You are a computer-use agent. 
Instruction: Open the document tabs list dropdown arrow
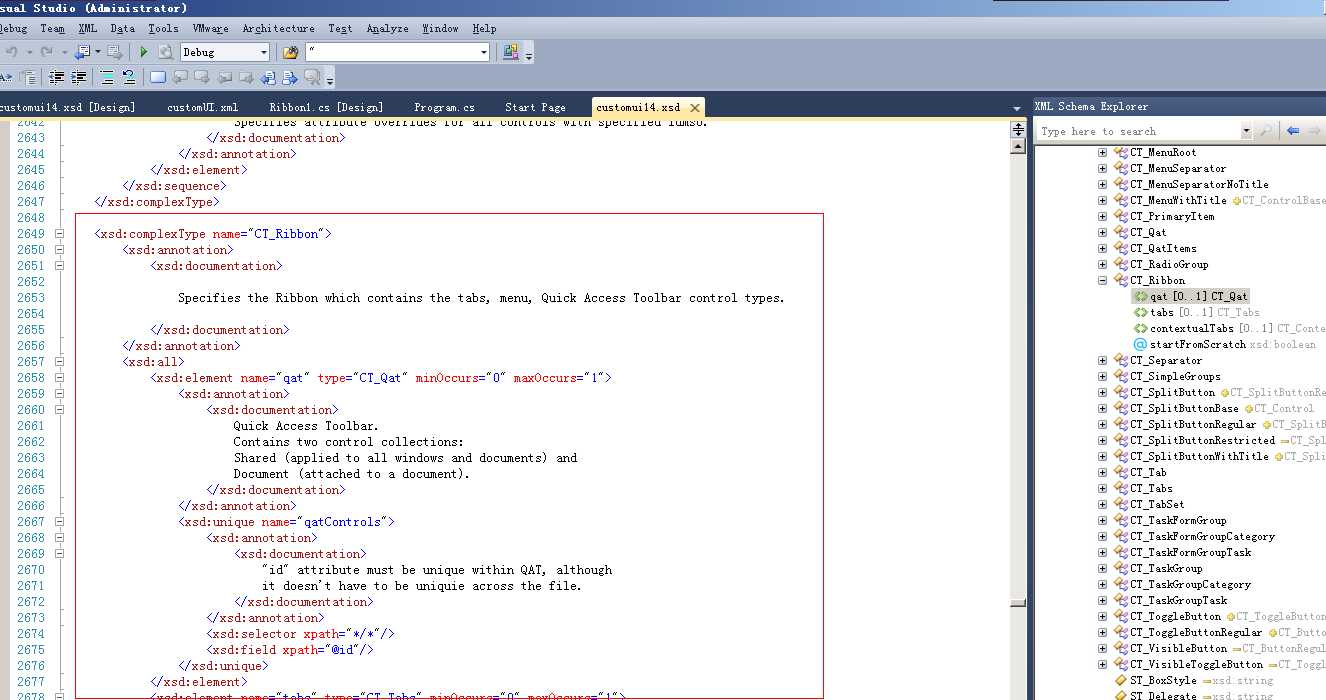pos(1017,108)
